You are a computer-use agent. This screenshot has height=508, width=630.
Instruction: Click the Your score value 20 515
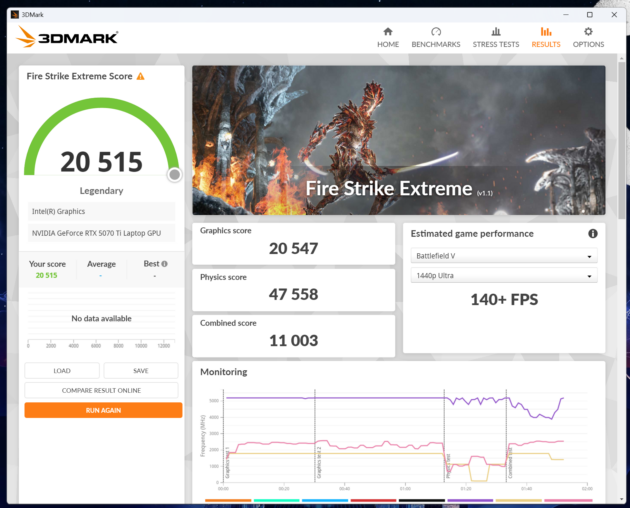(47, 275)
